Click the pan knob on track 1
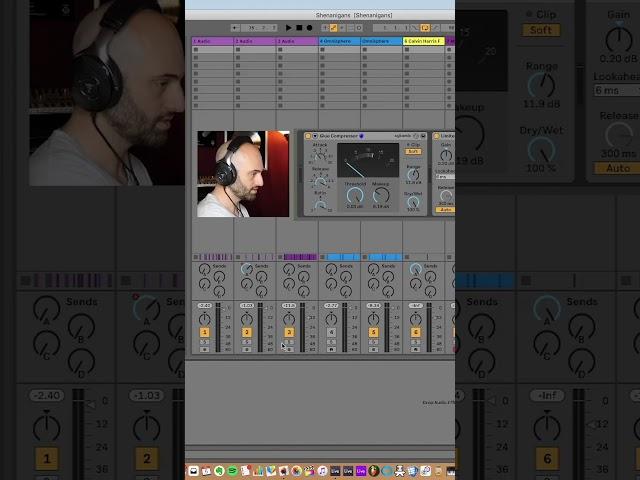This screenshot has height=480, width=640. [x=204, y=319]
